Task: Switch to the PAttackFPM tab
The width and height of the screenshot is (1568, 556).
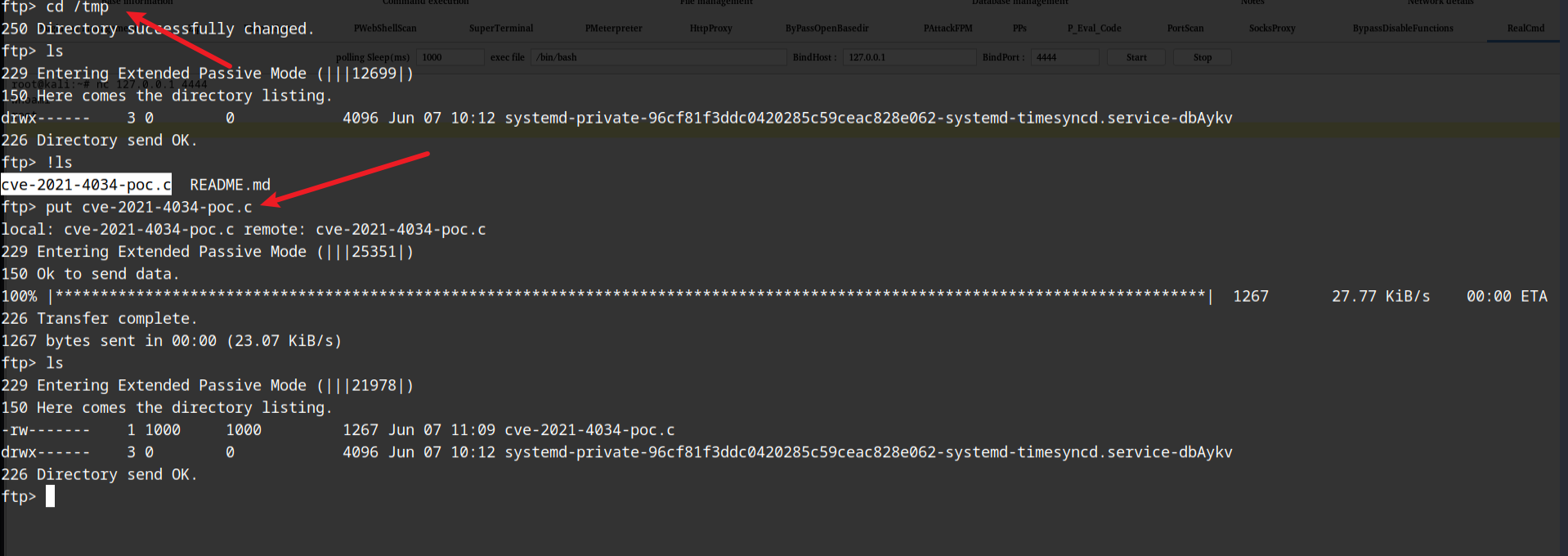Action: pyautogui.click(x=948, y=29)
